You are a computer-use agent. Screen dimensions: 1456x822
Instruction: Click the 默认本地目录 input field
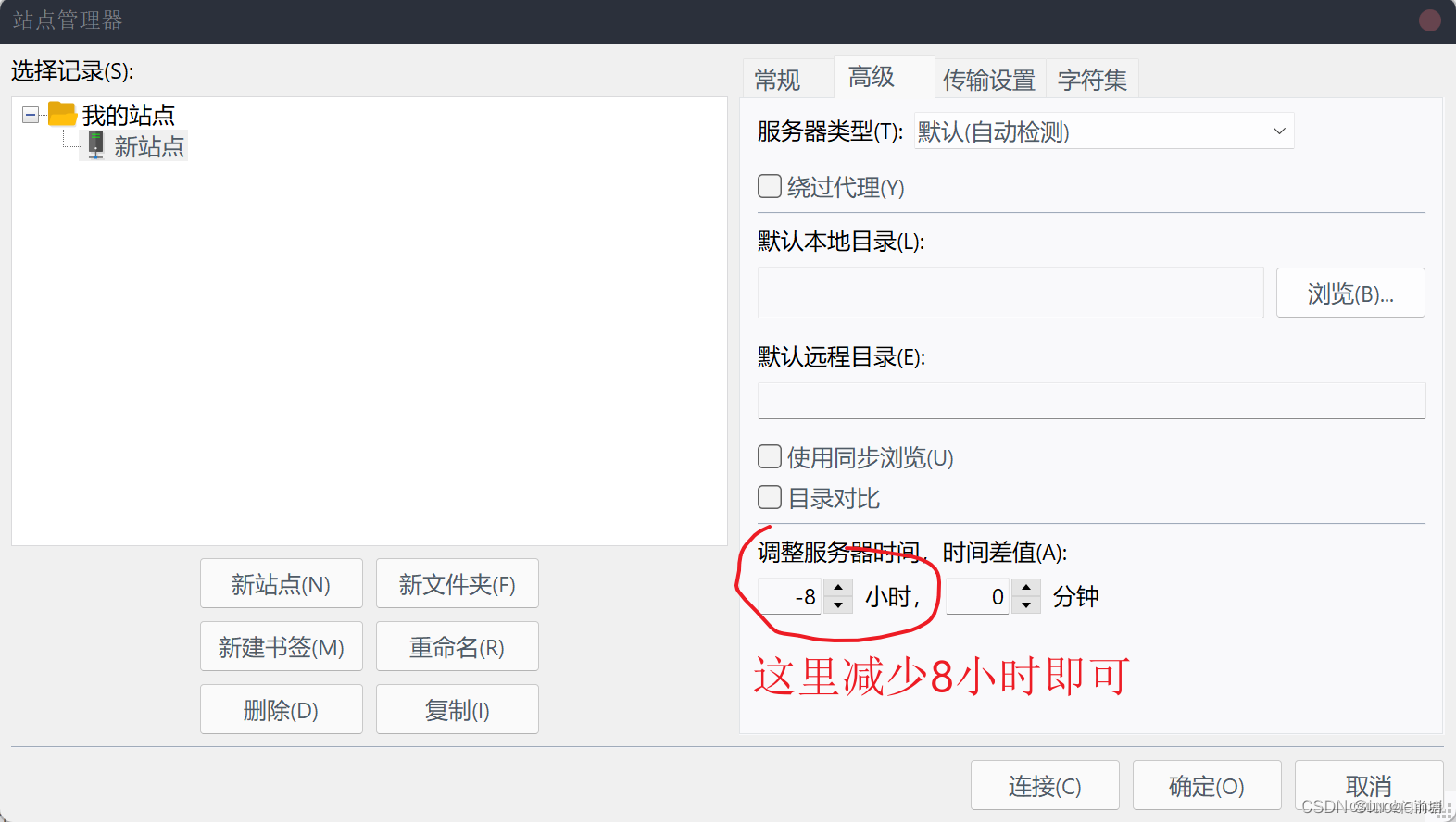coord(1010,293)
